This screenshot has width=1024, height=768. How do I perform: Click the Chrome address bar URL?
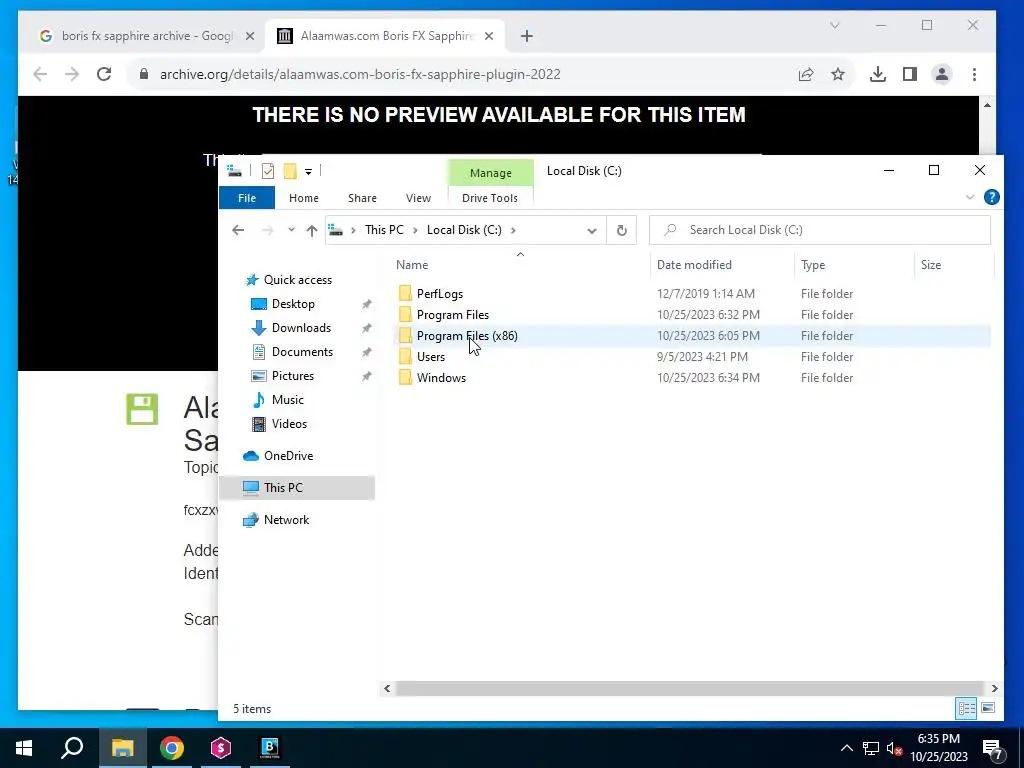tap(360, 74)
